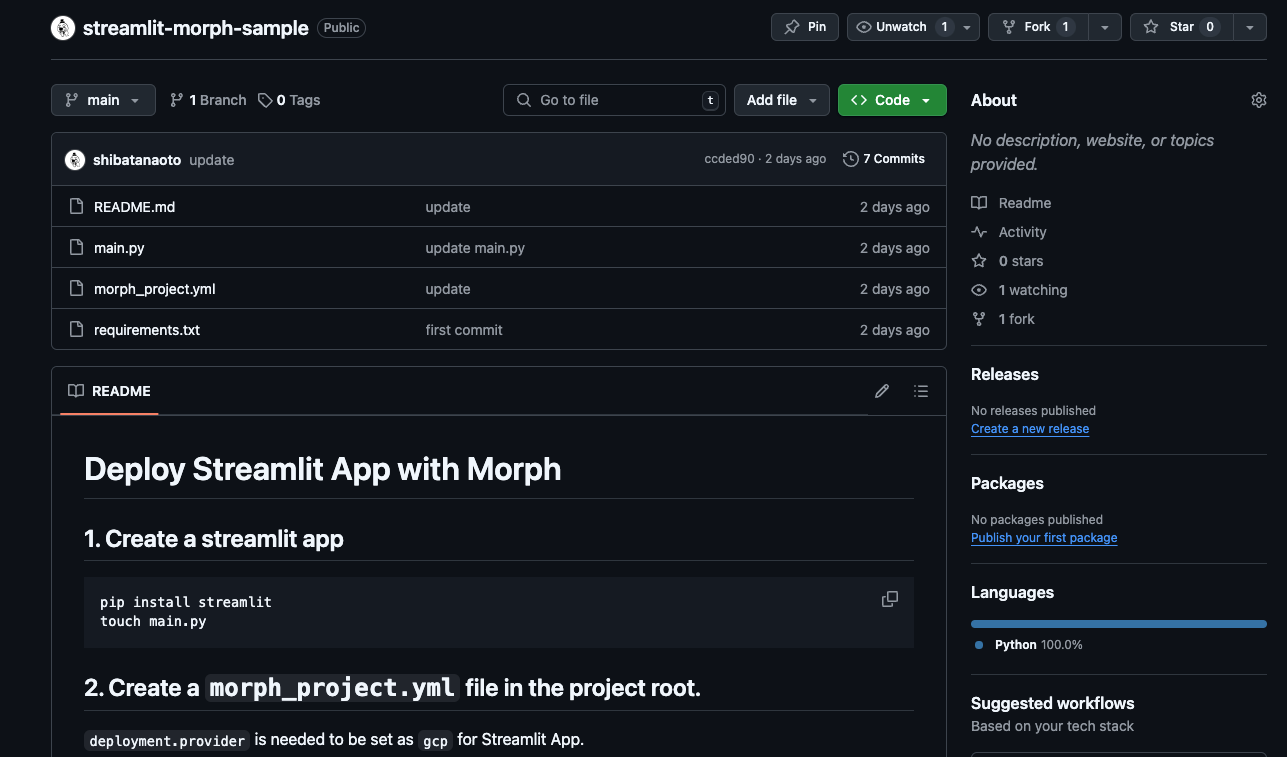Pin this repository
The width and height of the screenshot is (1287, 757).
[x=805, y=27]
